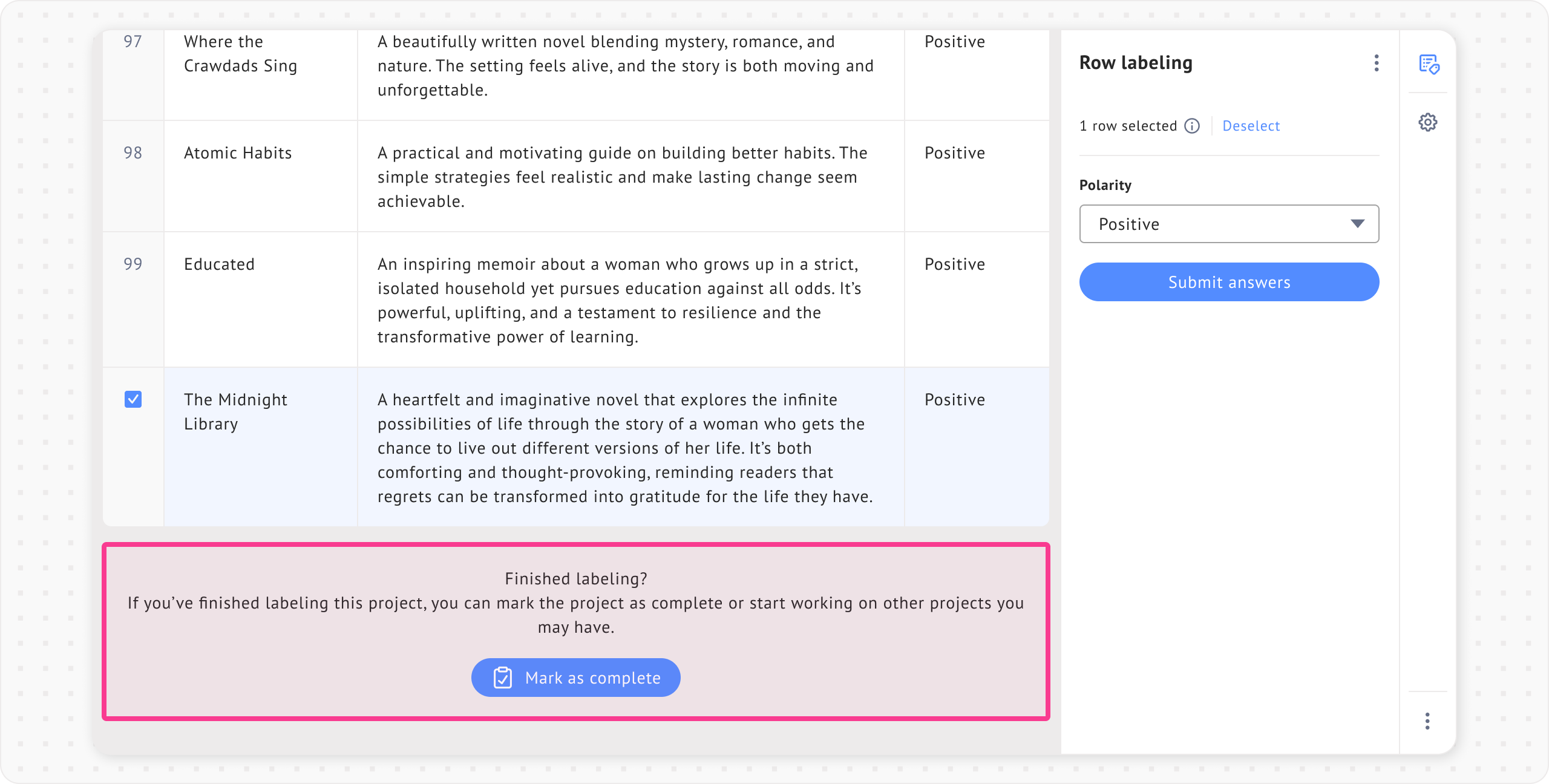The image size is (1549, 784).
Task: Click the Educated book title cell
Action: click(219, 264)
